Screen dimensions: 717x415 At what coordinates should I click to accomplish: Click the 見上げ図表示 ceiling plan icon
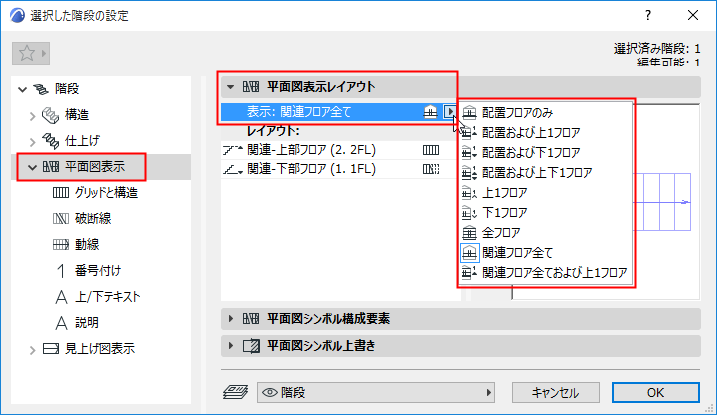pos(51,349)
